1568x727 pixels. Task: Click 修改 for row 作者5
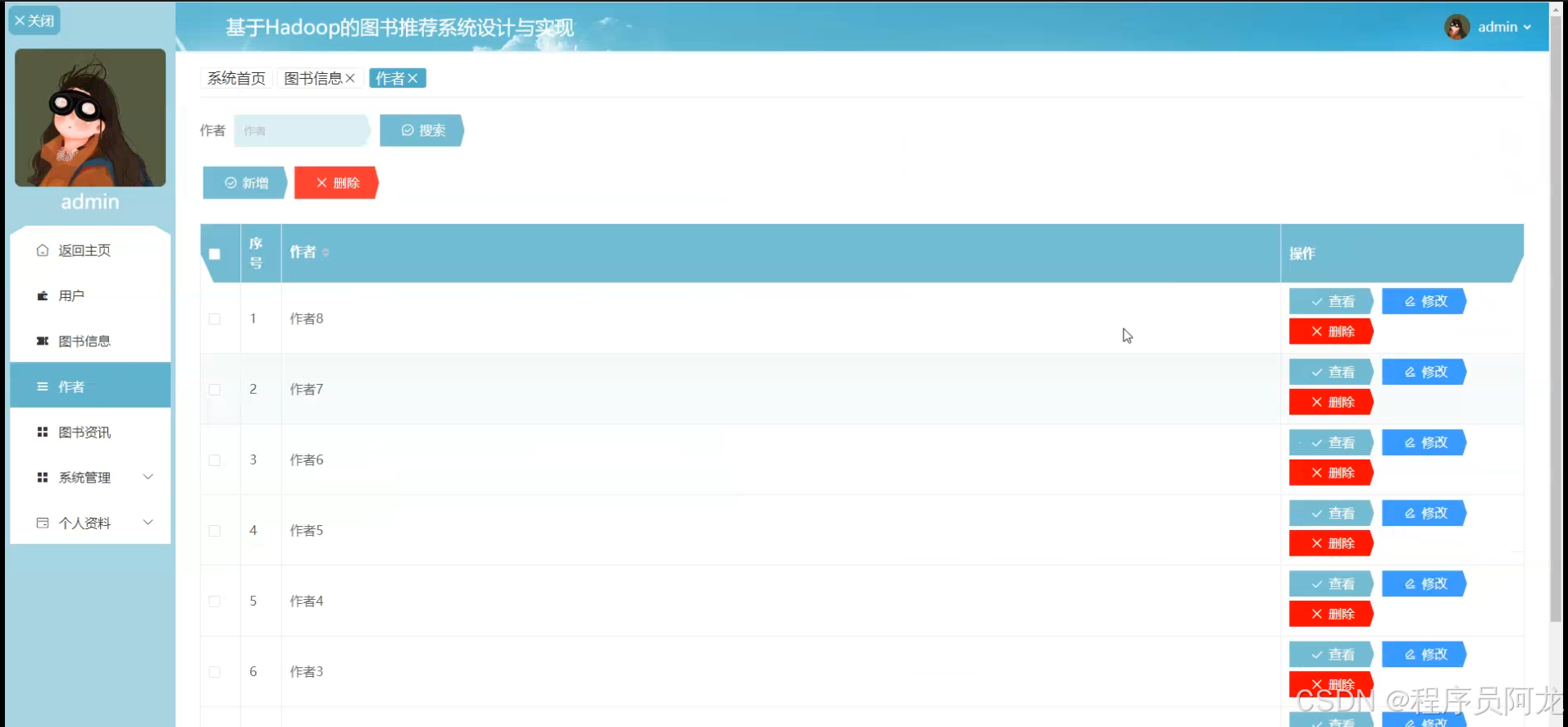click(x=1424, y=513)
